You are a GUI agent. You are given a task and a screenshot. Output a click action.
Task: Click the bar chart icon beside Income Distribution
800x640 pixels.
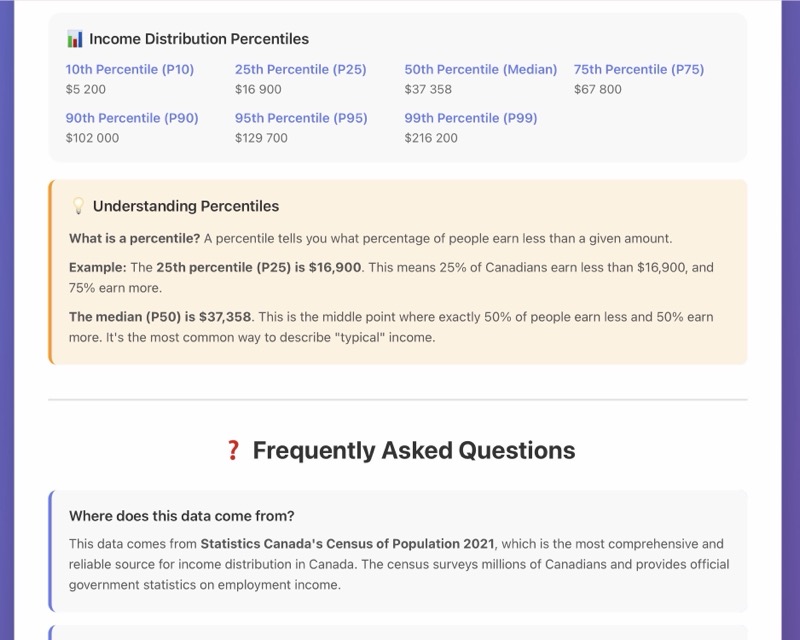(x=75, y=39)
